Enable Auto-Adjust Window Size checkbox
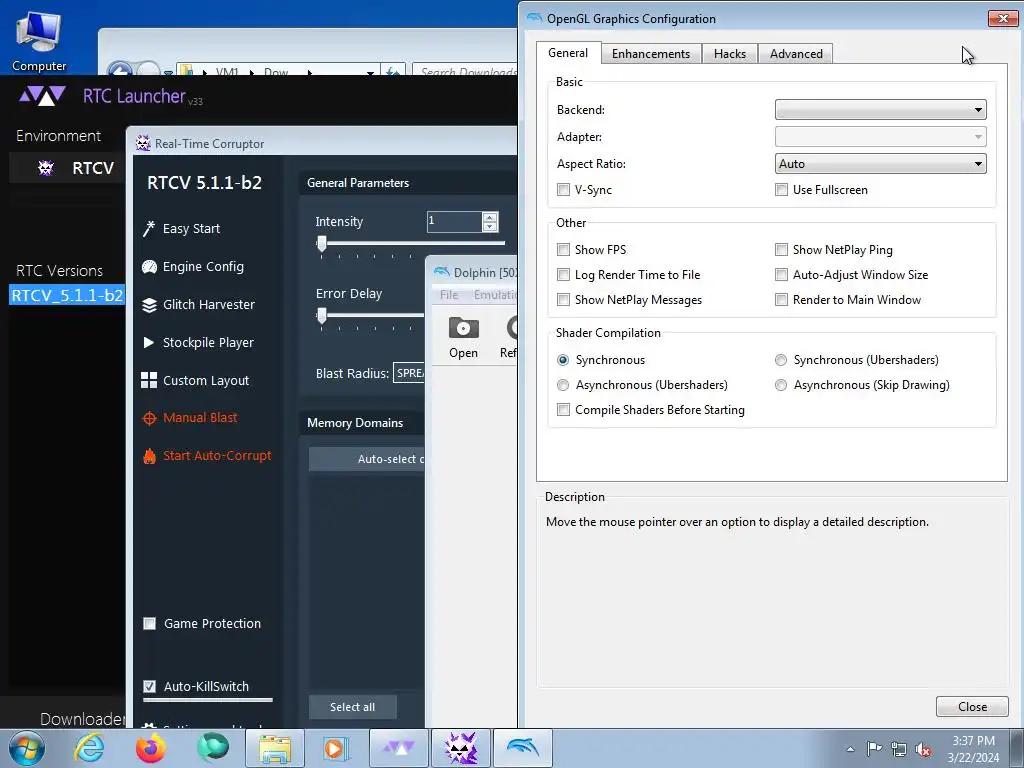This screenshot has height=768, width=1024. pos(781,275)
